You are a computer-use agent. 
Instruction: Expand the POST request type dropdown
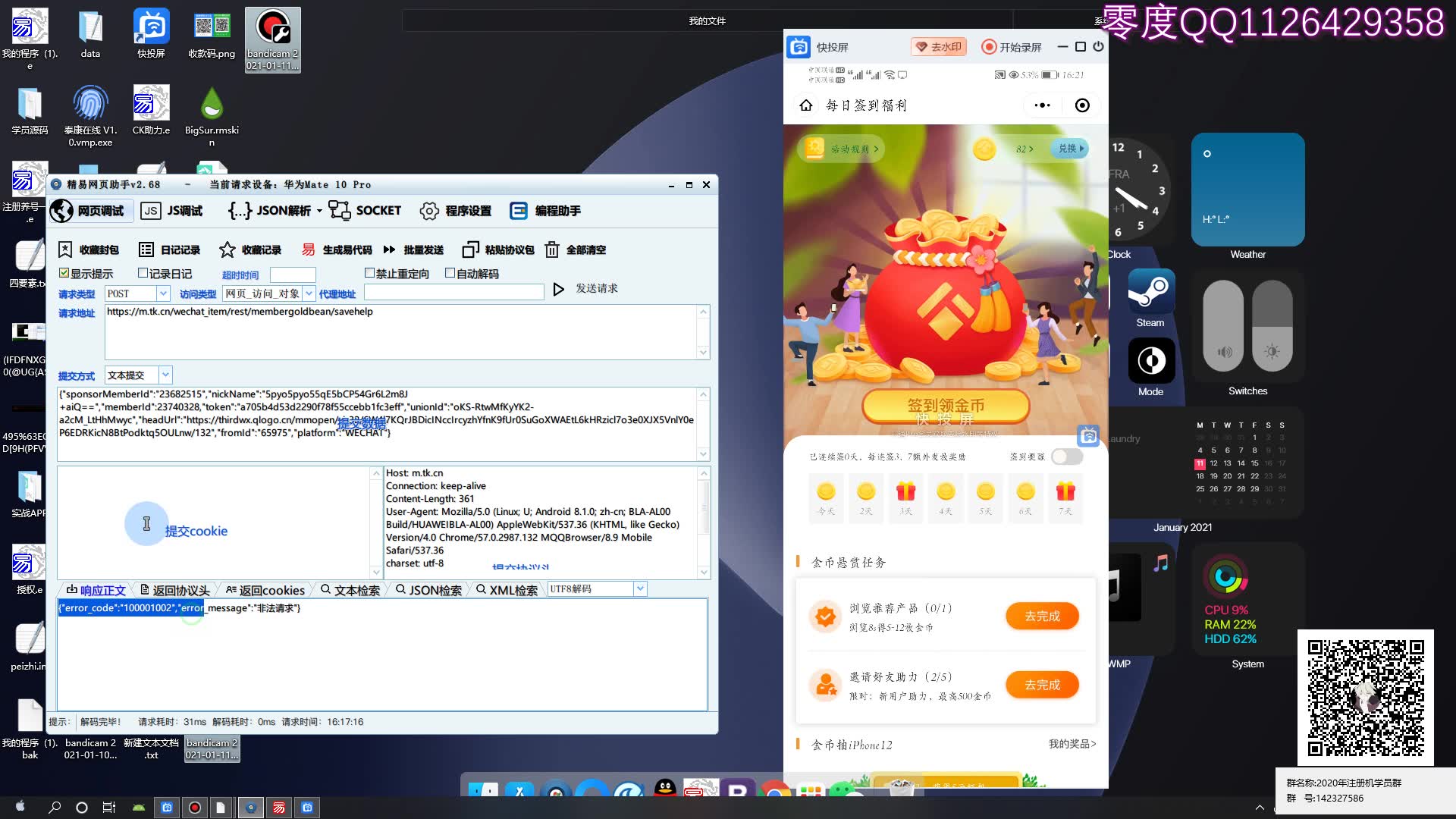(x=160, y=293)
